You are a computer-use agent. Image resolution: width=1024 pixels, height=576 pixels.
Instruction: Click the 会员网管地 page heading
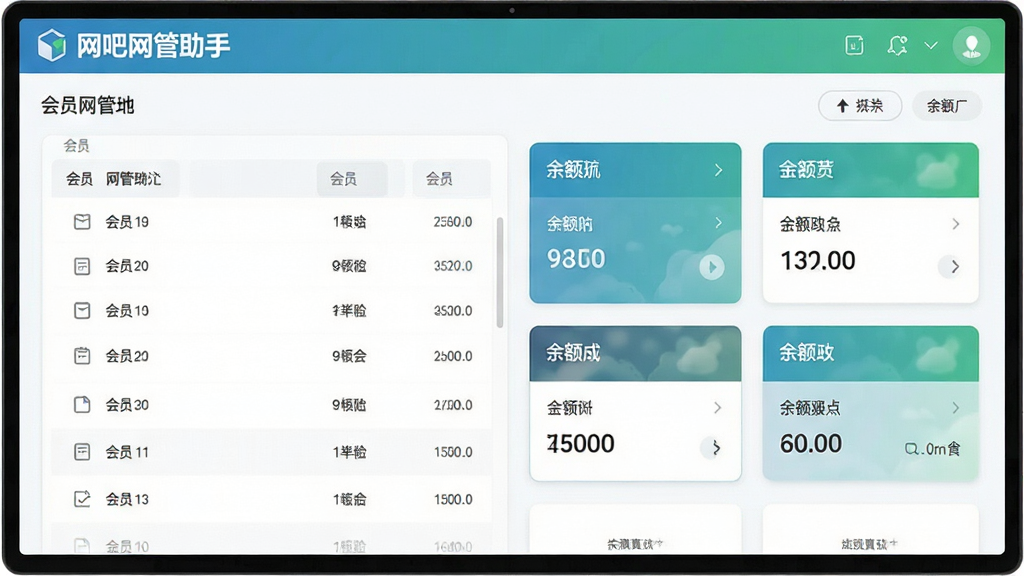[88, 105]
